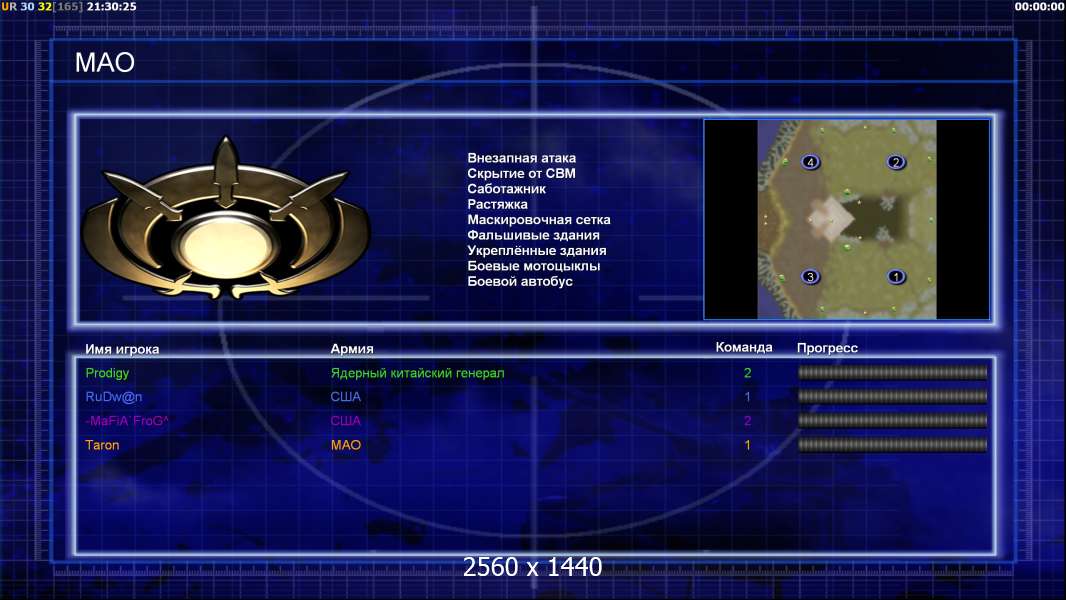The image size is (1066, 600).
Task: Click the США army in RuDw@n's row
Action: (x=345, y=397)
